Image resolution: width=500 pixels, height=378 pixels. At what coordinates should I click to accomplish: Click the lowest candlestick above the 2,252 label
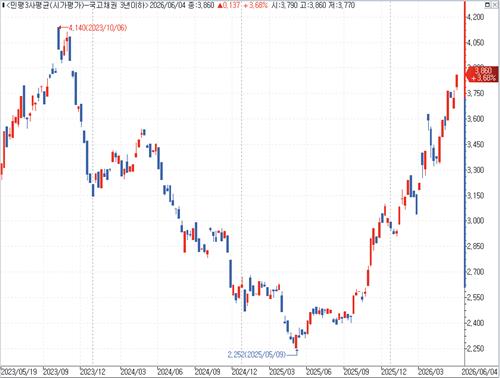pyautogui.click(x=296, y=342)
